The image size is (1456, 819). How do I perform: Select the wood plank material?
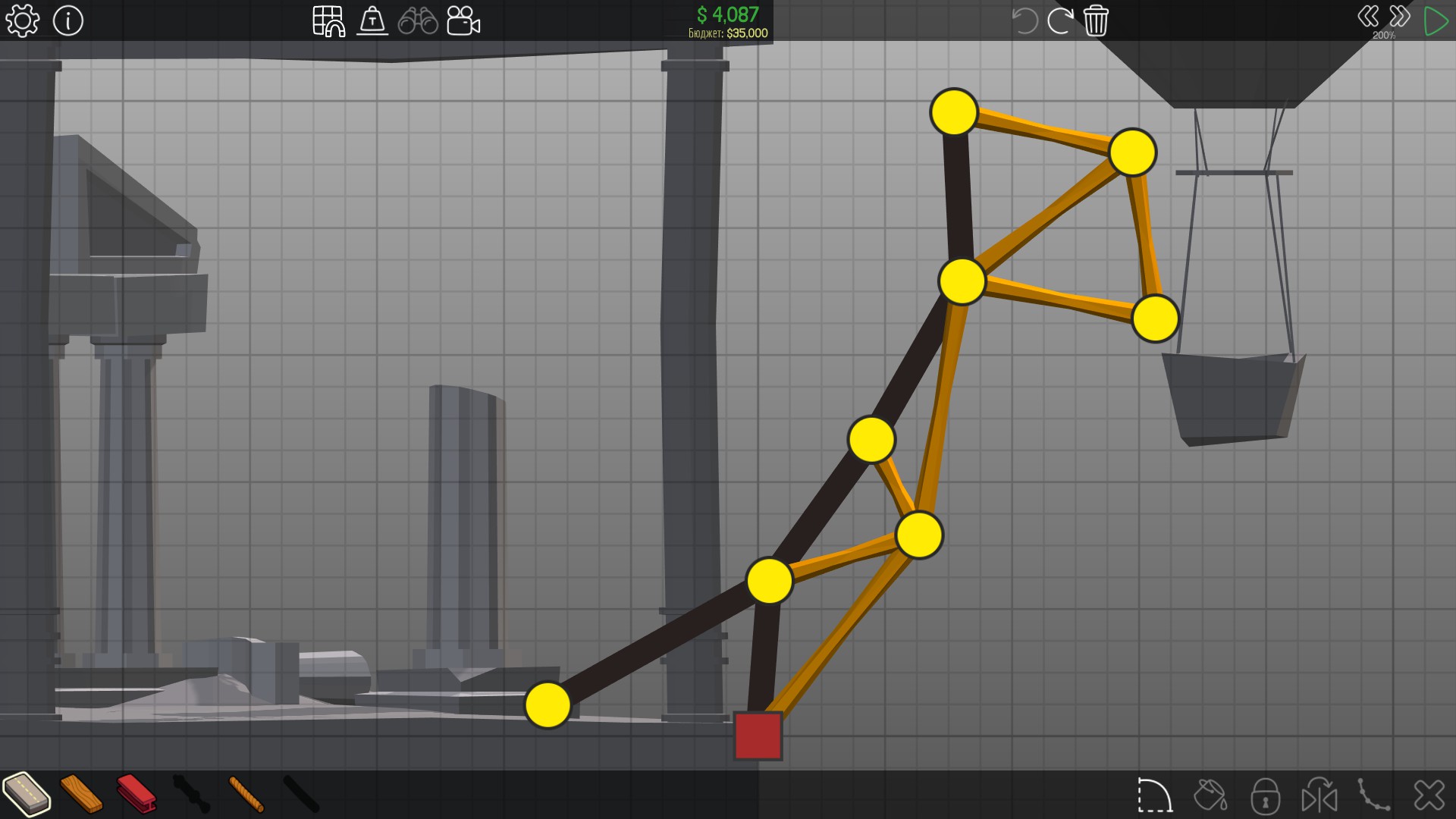click(81, 794)
